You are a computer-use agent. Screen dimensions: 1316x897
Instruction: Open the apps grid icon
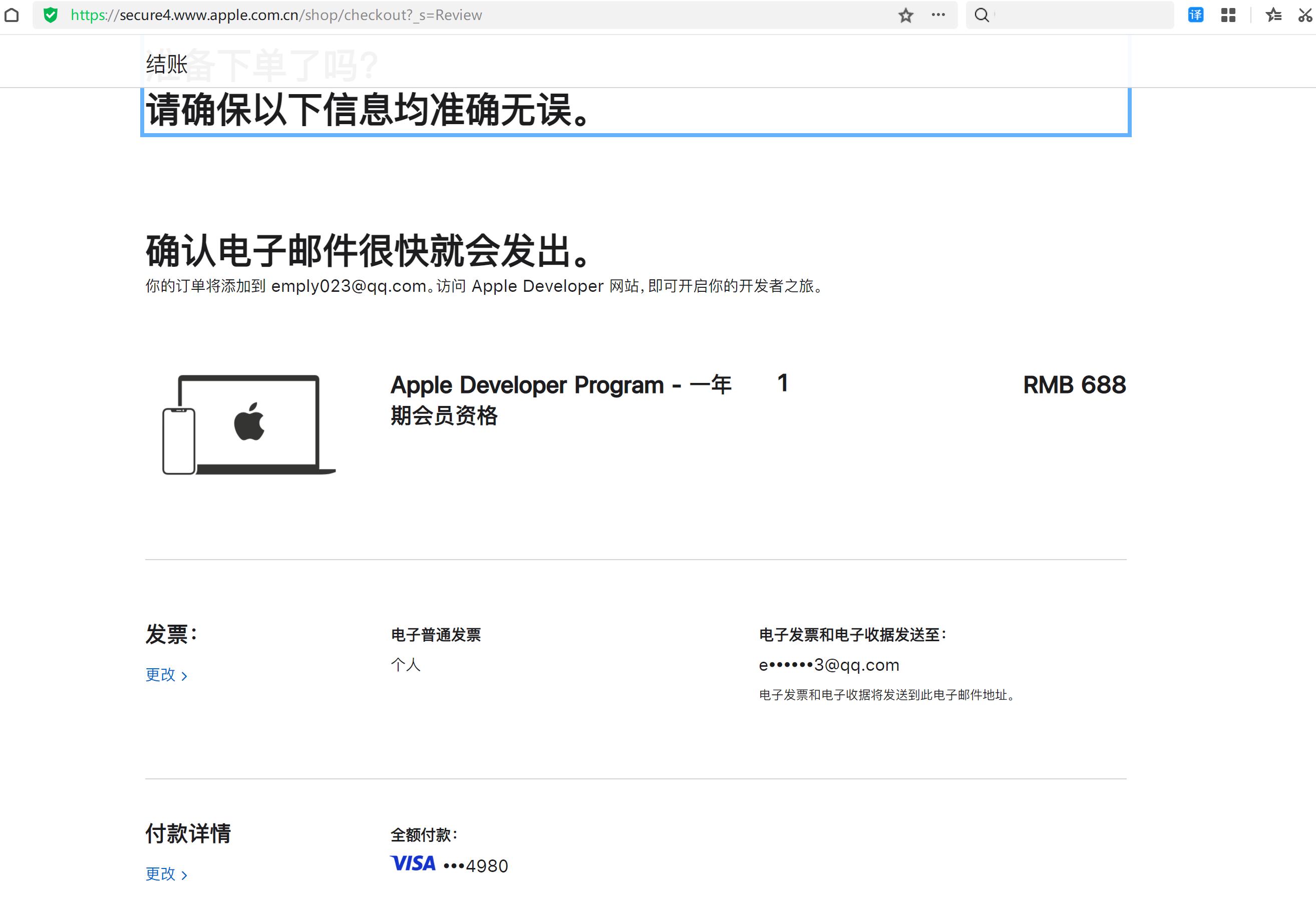(1228, 15)
